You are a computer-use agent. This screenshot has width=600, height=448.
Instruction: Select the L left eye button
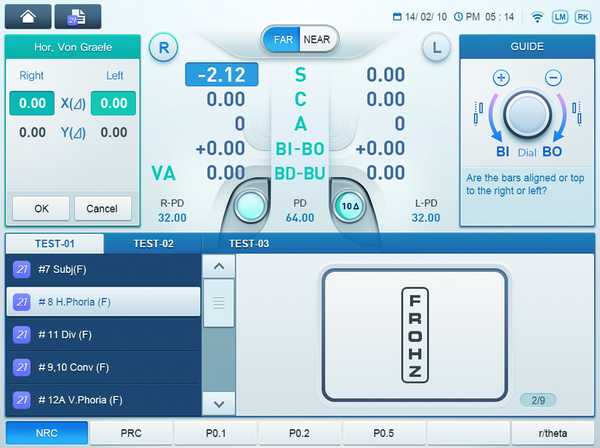pyautogui.click(x=436, y=46)
